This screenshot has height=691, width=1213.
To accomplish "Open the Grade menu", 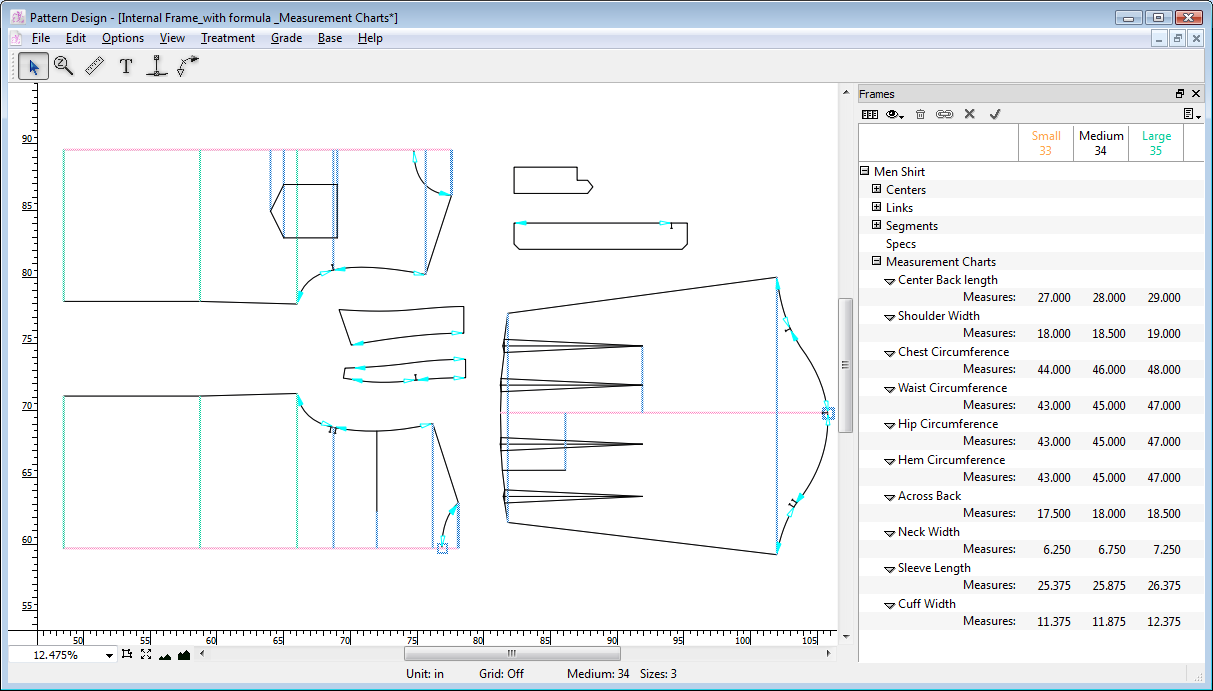I will [x=286, y=38].
